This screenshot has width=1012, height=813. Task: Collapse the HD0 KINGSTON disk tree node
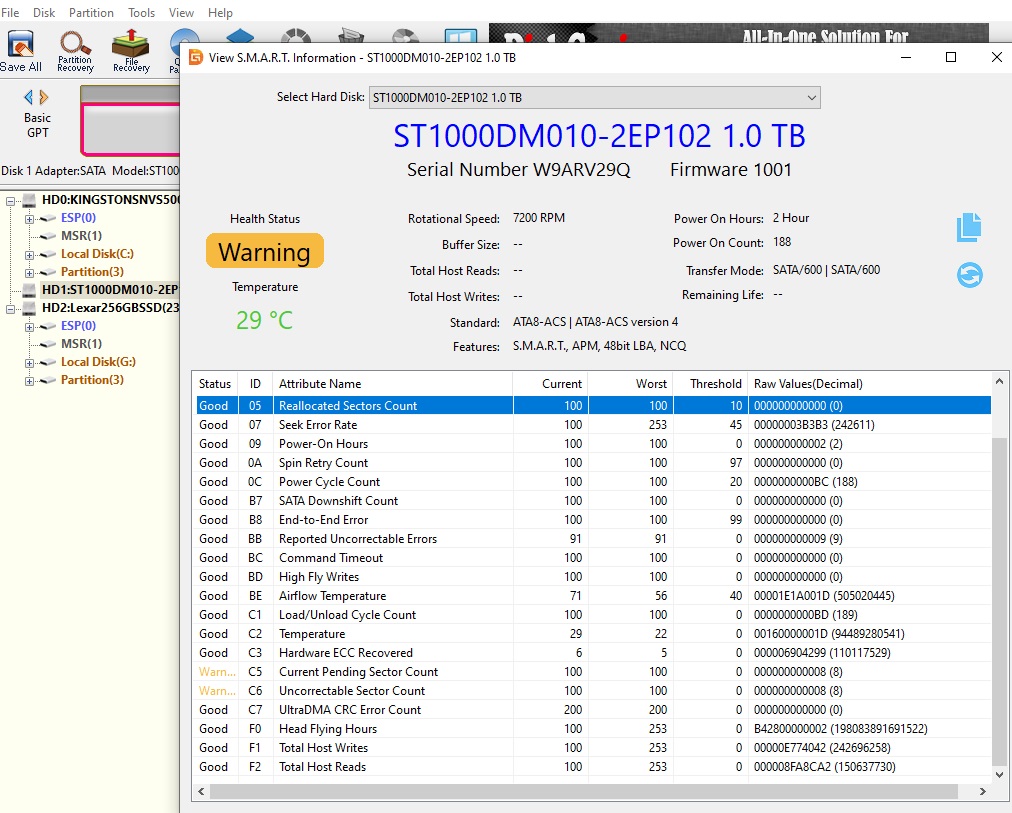point(10,201)
